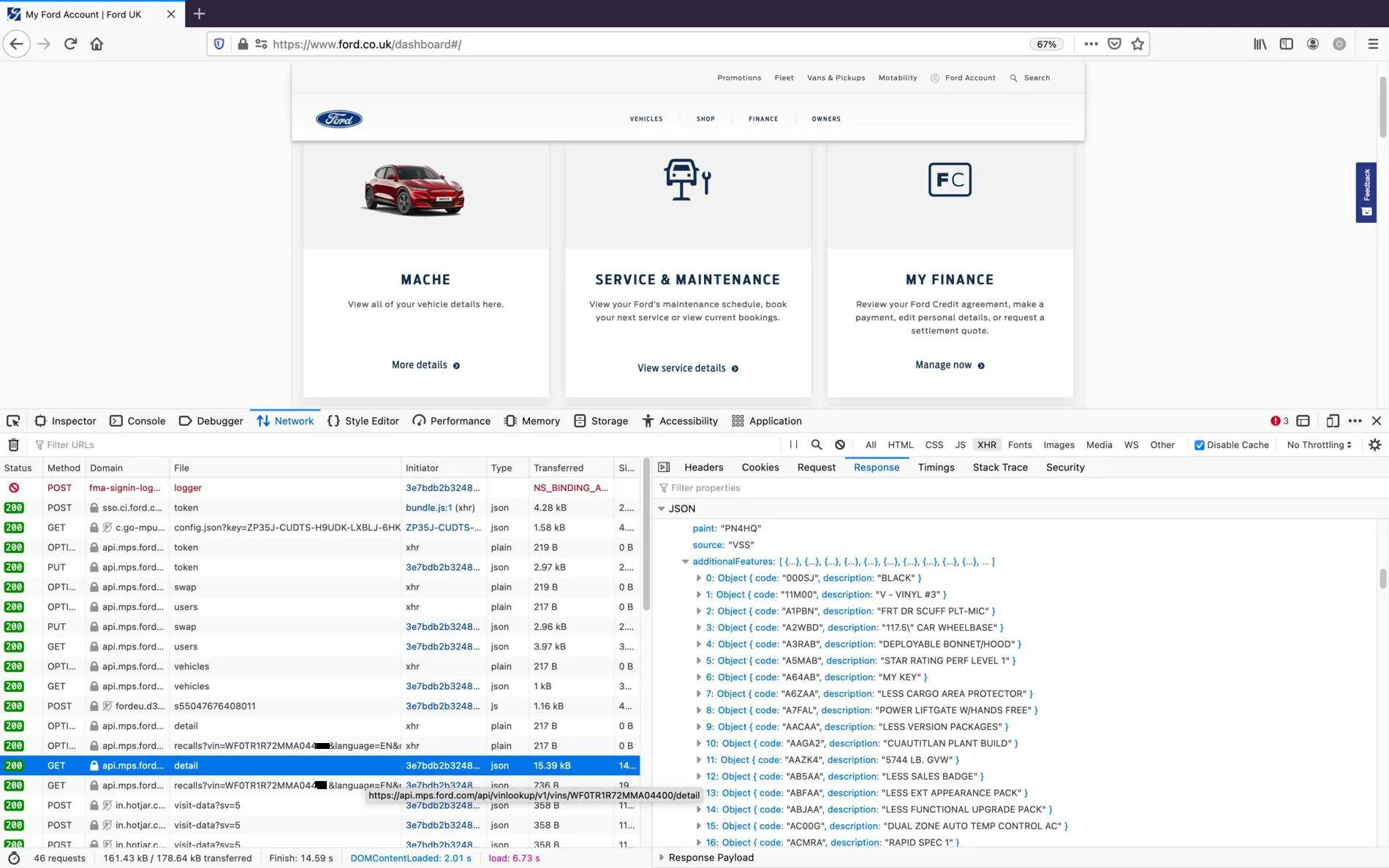Filter requests by CSS type
This screenshot has height=868, width=1389.
click(934, 444)
